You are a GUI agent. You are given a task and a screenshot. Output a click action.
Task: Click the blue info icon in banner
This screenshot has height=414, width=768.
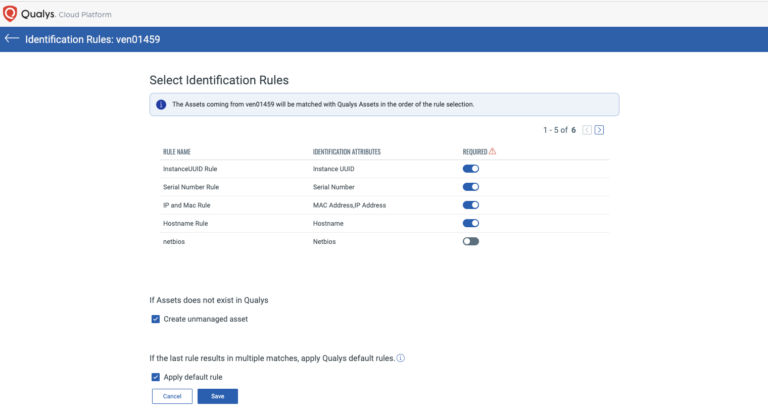point(161,104)
